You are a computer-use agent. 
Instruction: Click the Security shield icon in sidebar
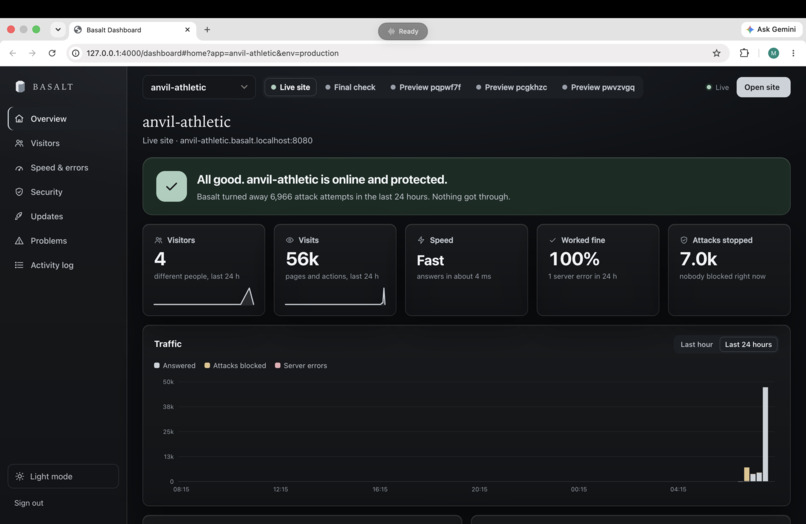point(19,192)
